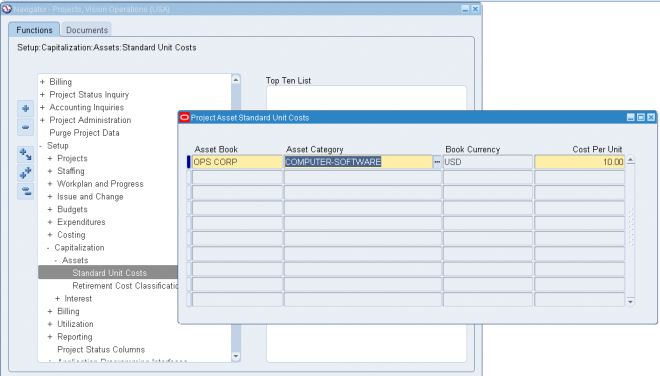The image size is (660, 376).
Task: Click the USD Book Currency field
Action: (488, 162)
